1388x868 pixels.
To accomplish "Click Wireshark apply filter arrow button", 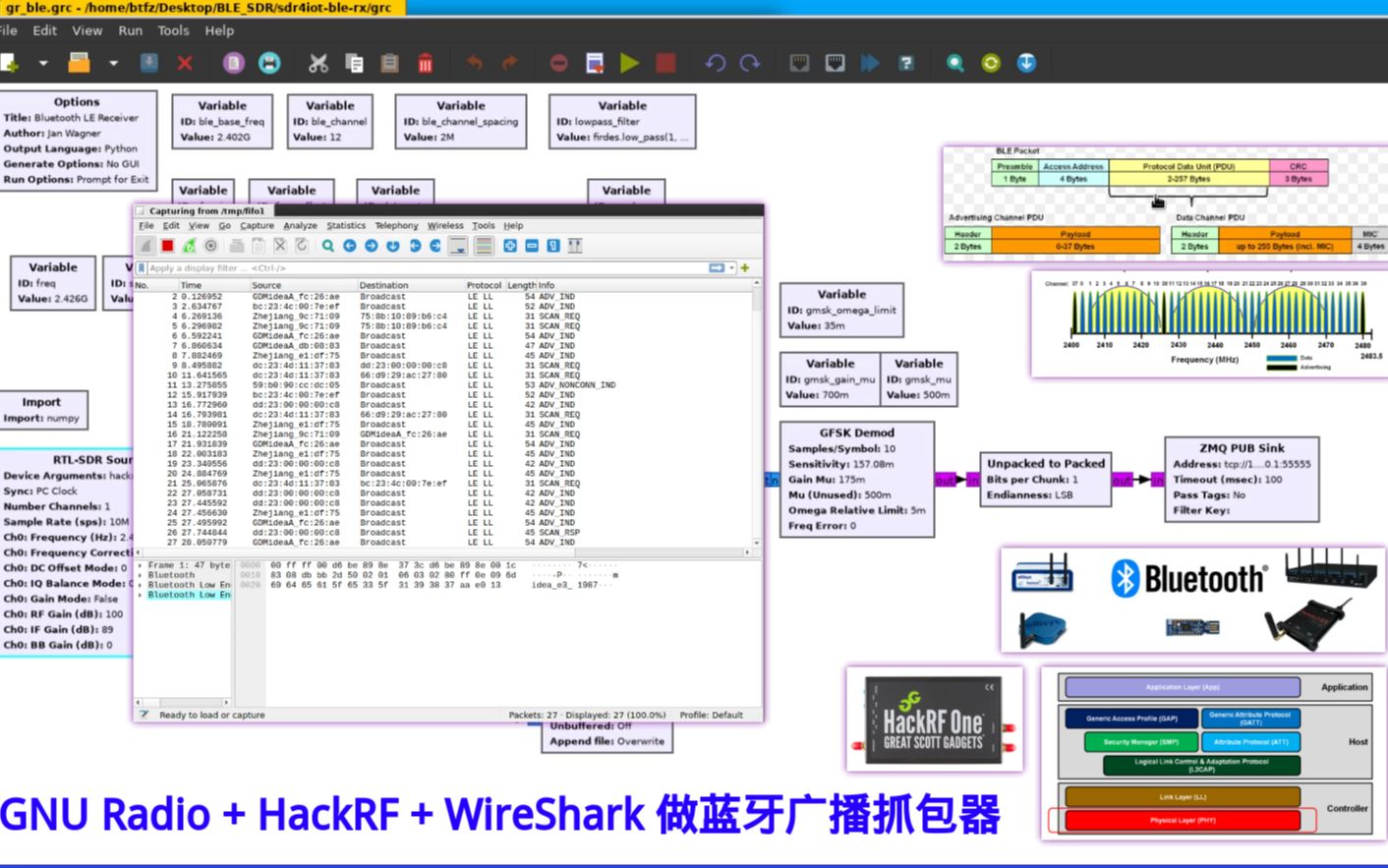I will [x=717, y=268].
